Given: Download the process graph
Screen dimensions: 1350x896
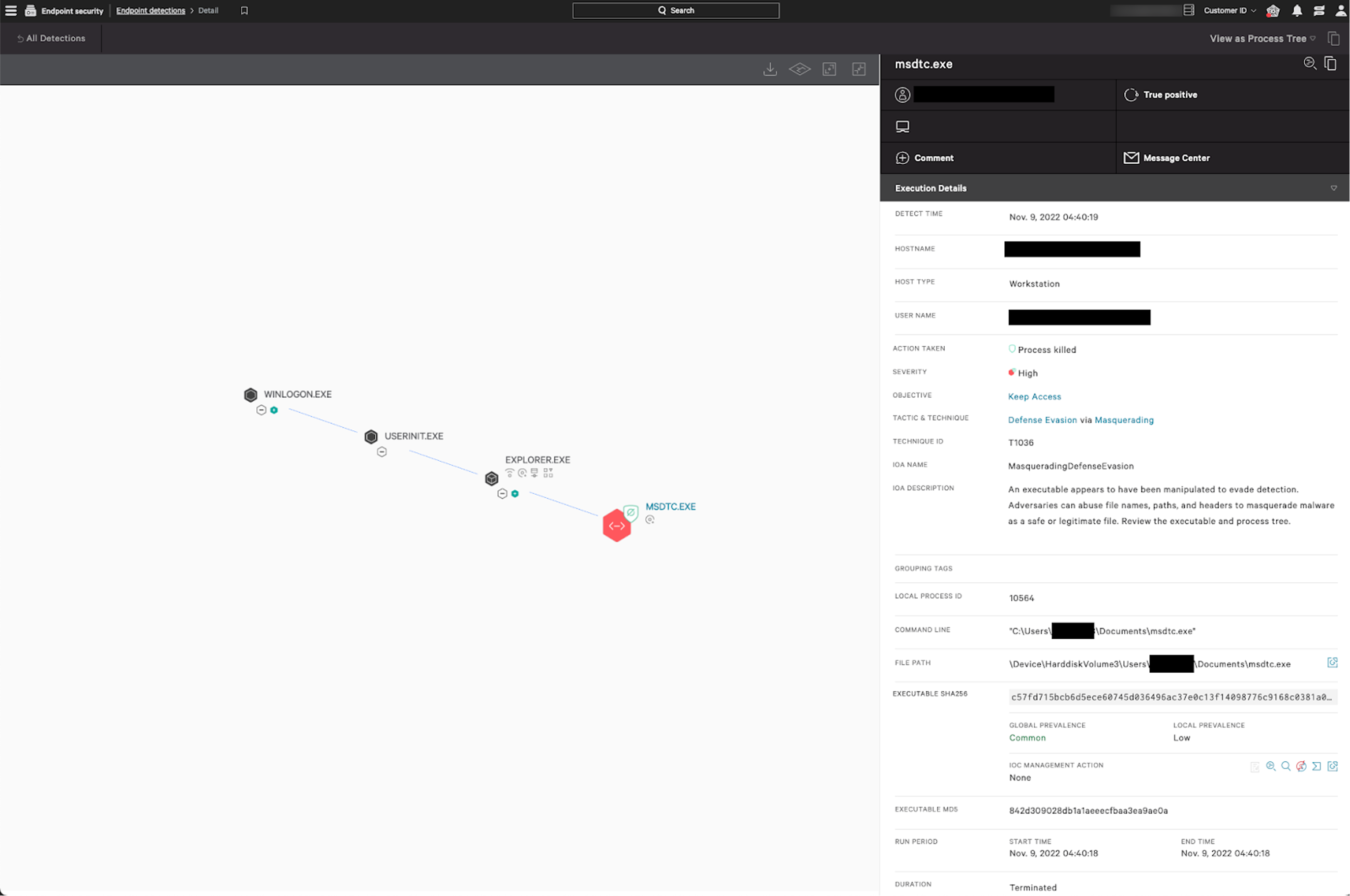Looking at the screenshot, I should pos(770,69).
